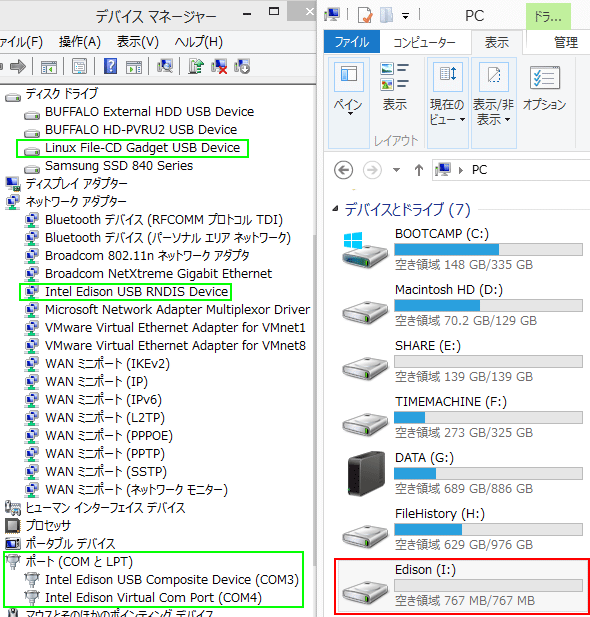Click the FileHistory (H:) capacity bar
This screenshot has width=590, height=617.
click(488, 529)
